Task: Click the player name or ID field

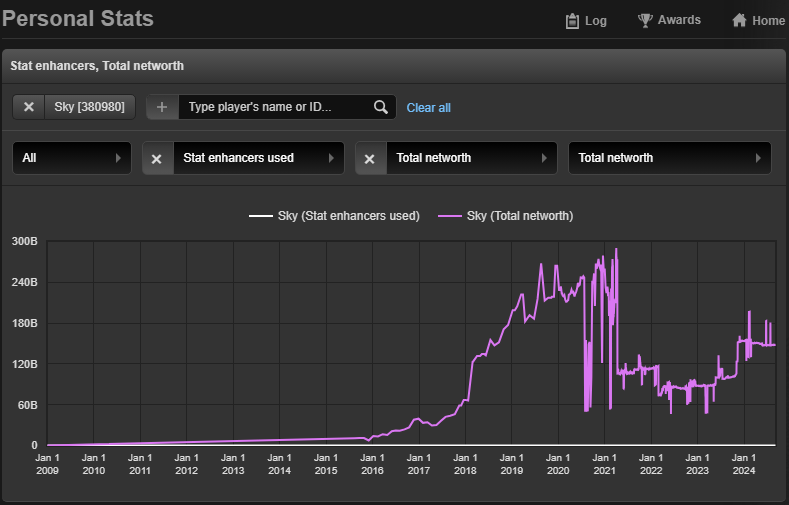Action: coord(275,107)
